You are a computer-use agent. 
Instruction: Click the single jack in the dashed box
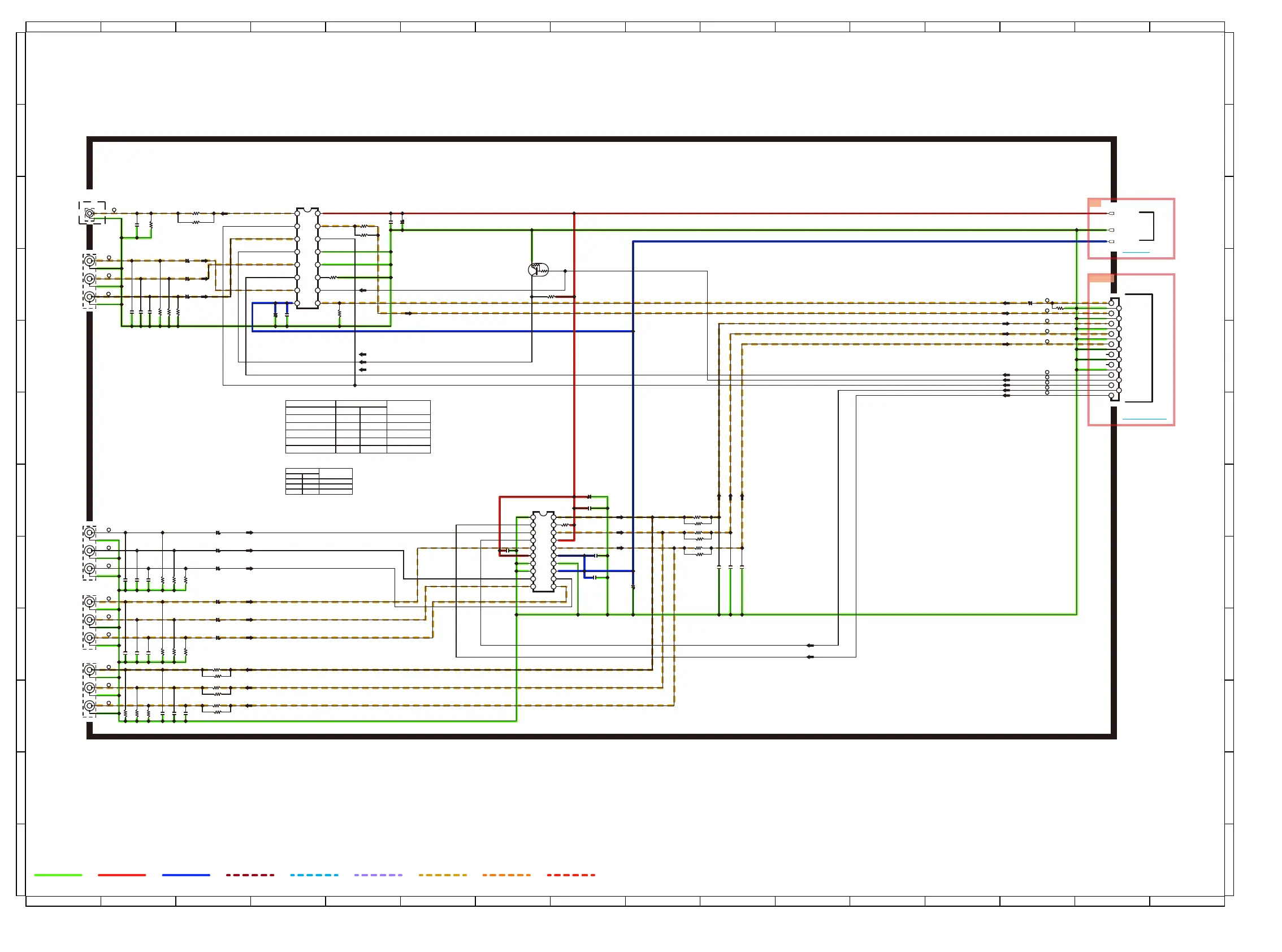[90, 213]
